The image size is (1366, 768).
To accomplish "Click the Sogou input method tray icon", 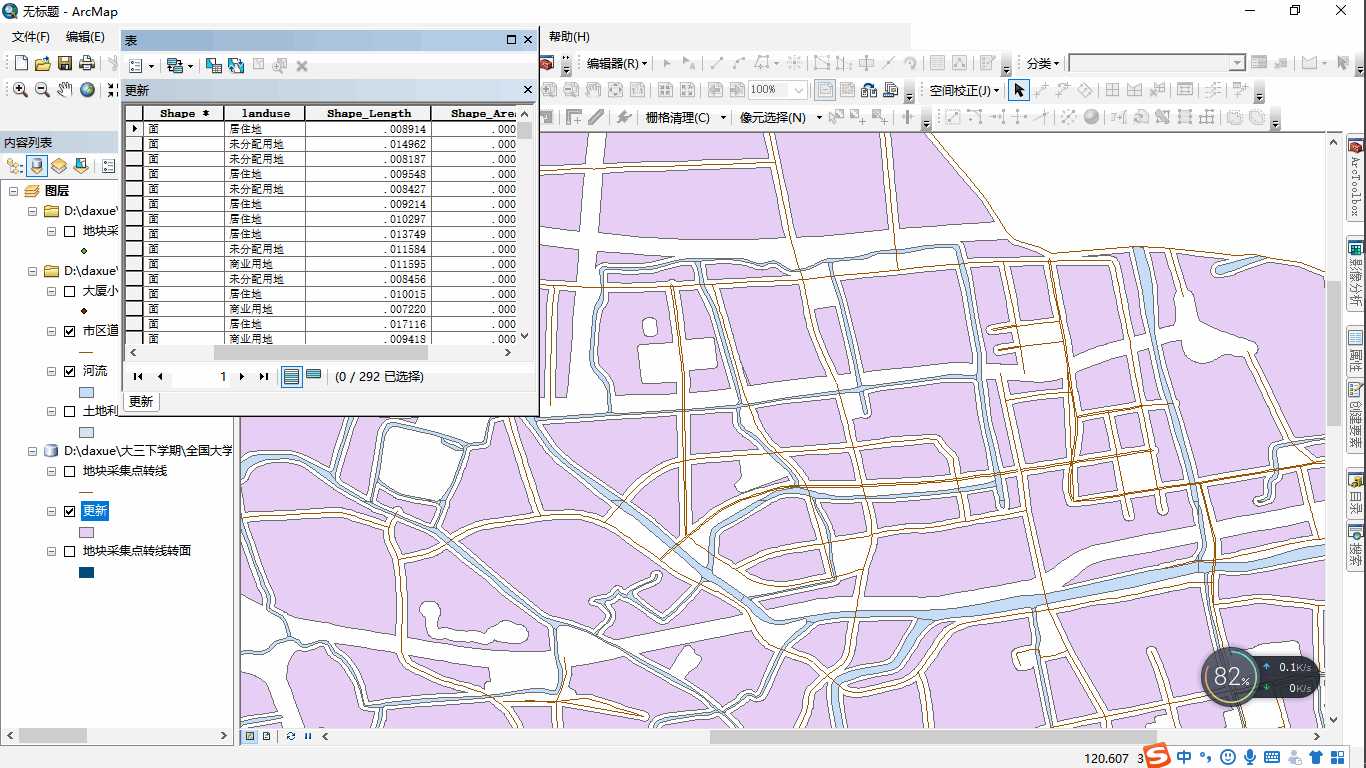I will point(1157,757).
